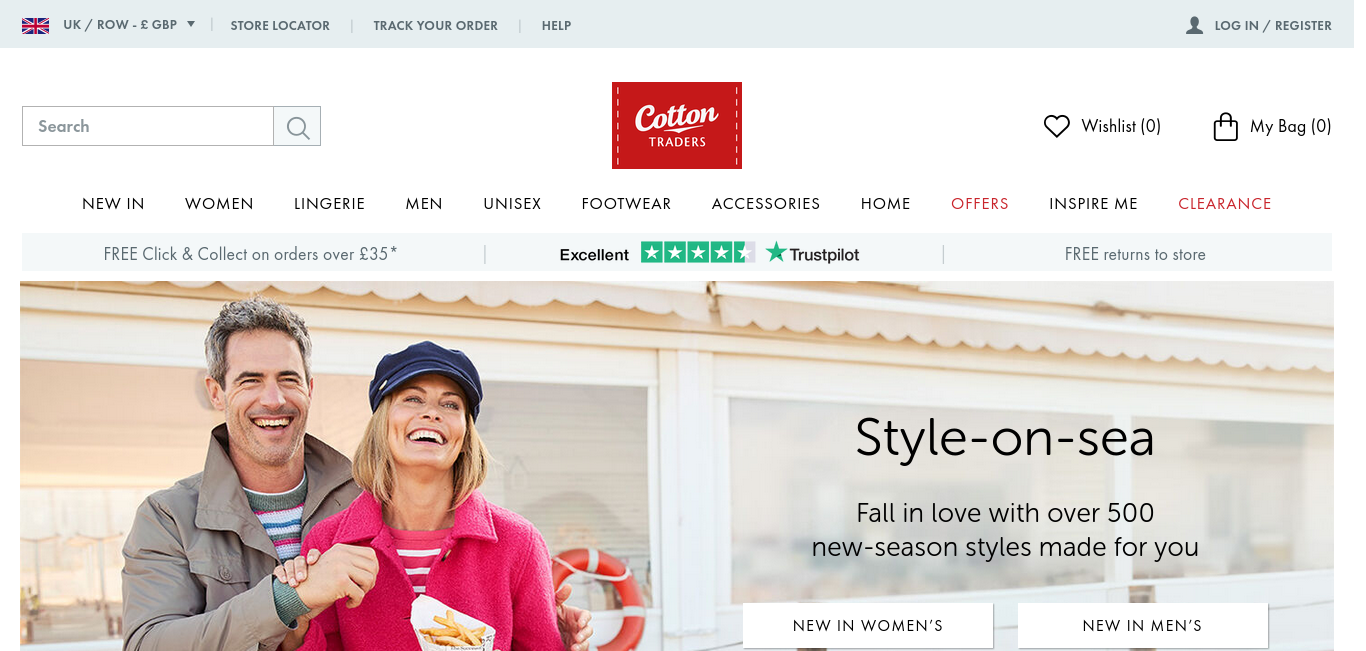Open TRACK YOUR ORDER link
Image resolution: width=1366 pixels, height=651 pixels.
pos(435,26)
